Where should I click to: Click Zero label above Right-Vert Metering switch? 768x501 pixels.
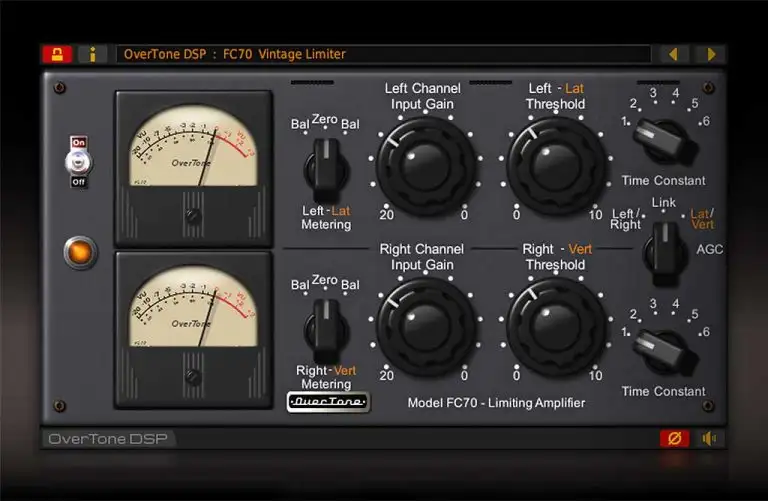point(324,280)
